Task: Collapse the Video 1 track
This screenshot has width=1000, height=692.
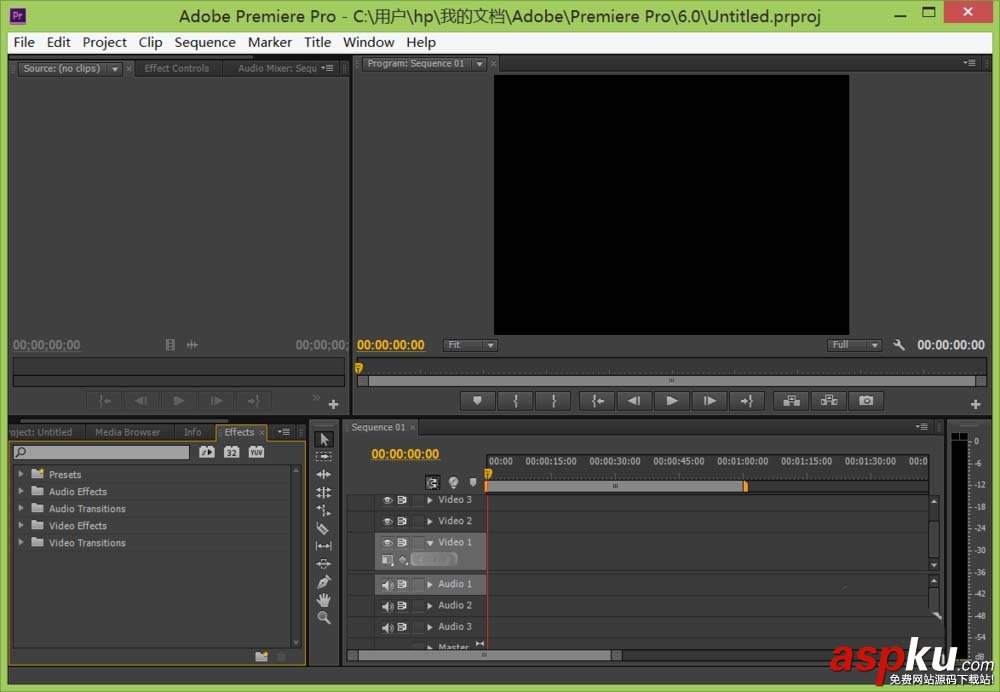Action: 430,543
